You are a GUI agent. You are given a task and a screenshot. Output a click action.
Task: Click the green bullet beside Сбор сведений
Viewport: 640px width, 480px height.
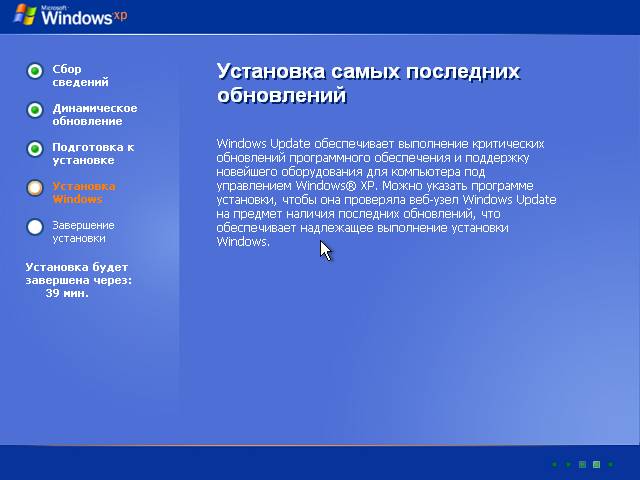click(35, 71)
